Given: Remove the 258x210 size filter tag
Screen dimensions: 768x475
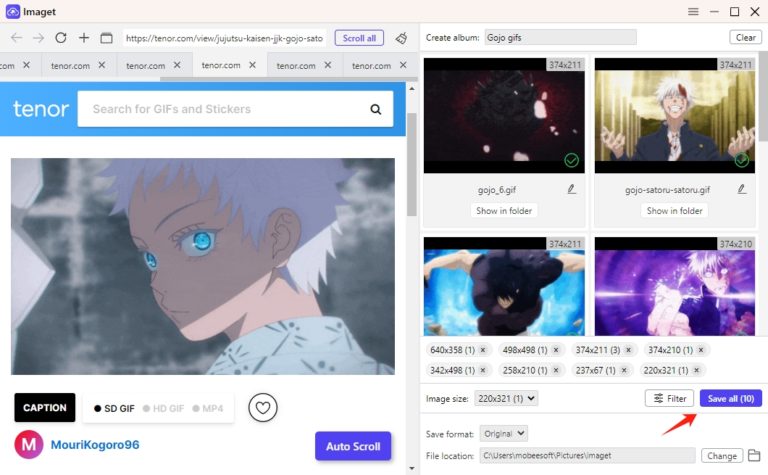Looking at the screenshot, I should [556, 370].
